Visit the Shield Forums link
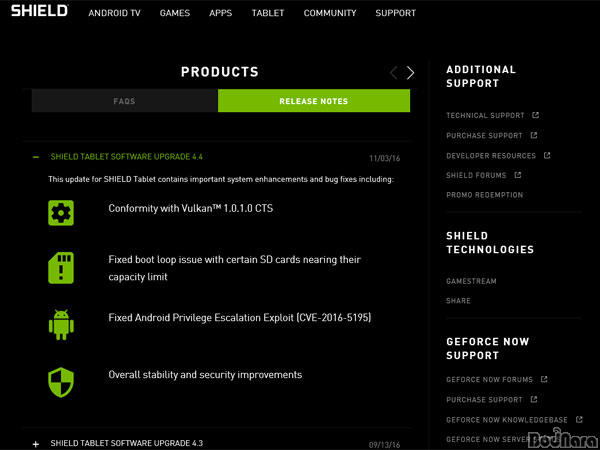The image size is (600, 450). 476,175
